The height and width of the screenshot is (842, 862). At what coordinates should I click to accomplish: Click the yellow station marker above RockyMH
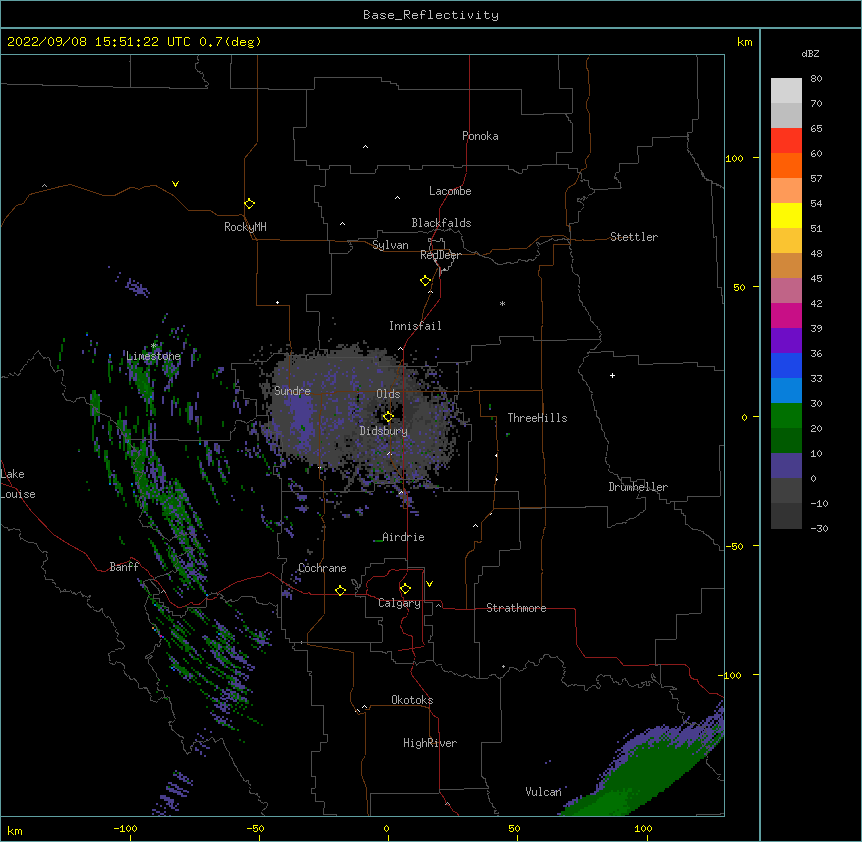coord(249,204)
